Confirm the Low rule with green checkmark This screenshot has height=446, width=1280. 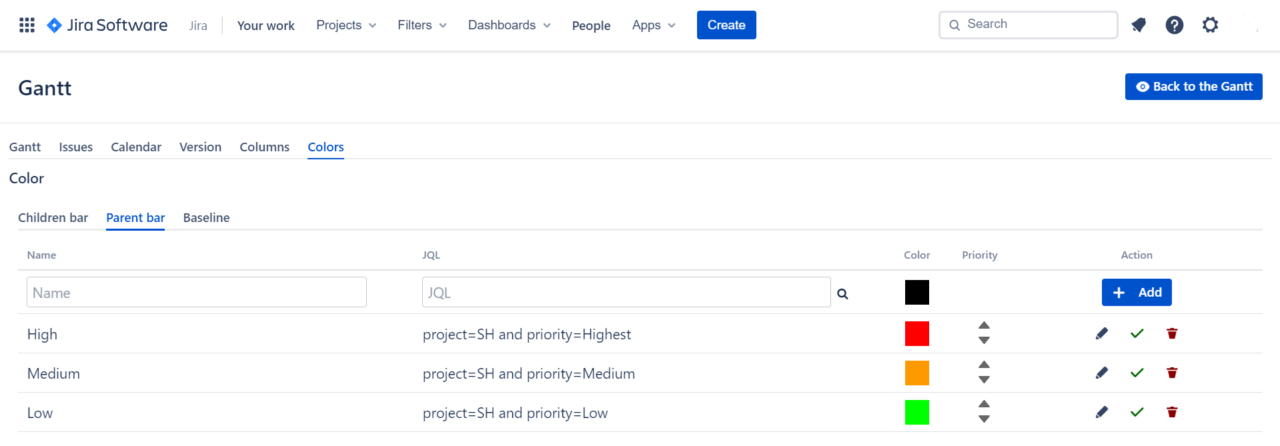[x=1136, y=412]
